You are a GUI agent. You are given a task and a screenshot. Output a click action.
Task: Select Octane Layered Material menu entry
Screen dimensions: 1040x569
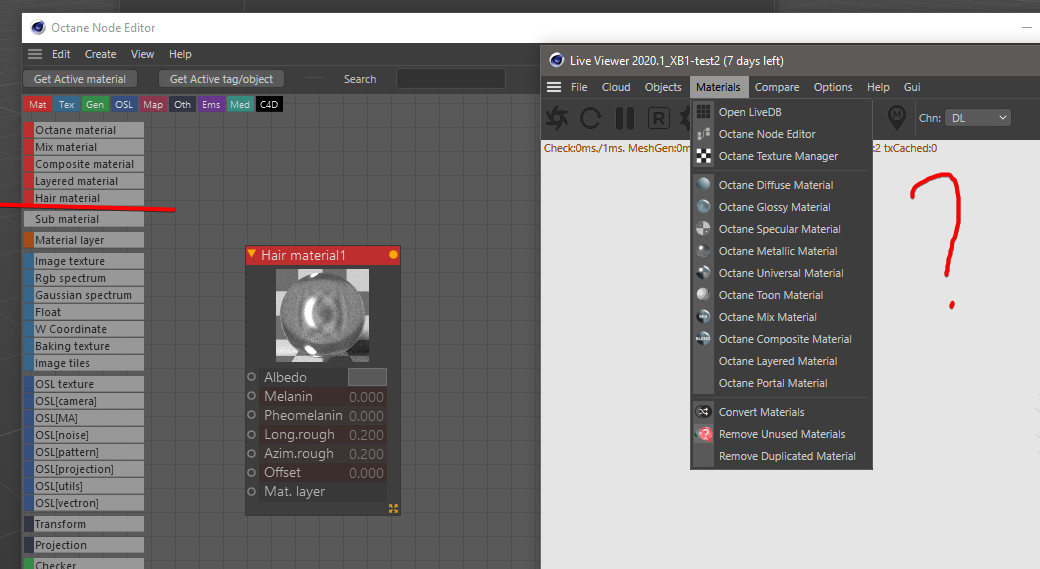pos(781,361)
